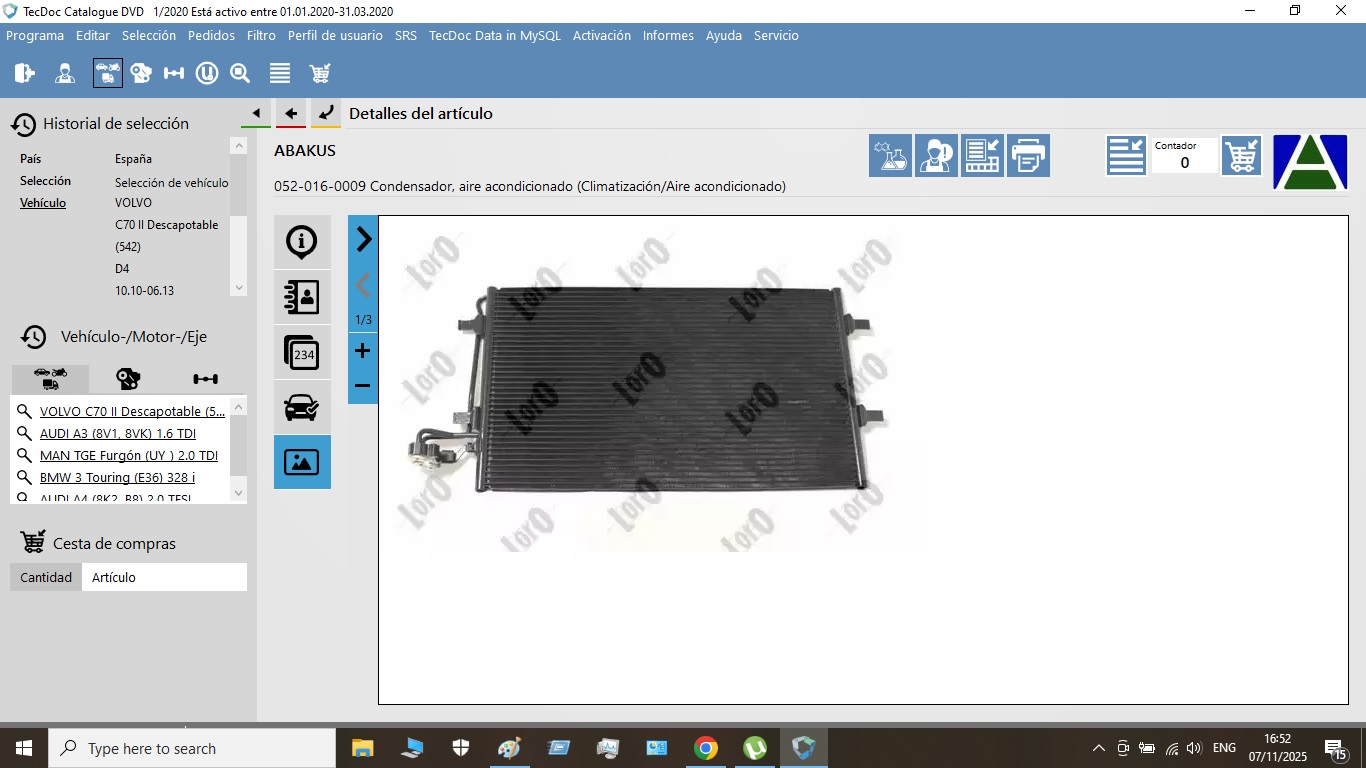Screen dimensions: 1366x768
Task: Click the condenser product image
Action: [x=660, y=390]
